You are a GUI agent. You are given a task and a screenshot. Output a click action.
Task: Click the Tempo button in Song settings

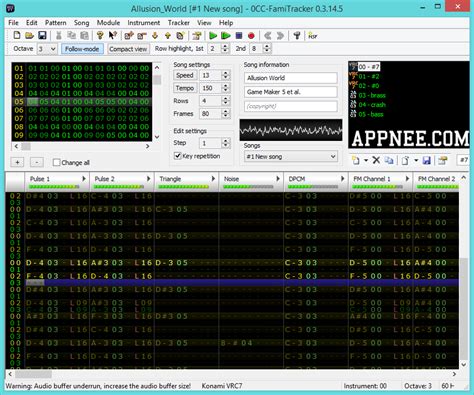tap(185, 88)
